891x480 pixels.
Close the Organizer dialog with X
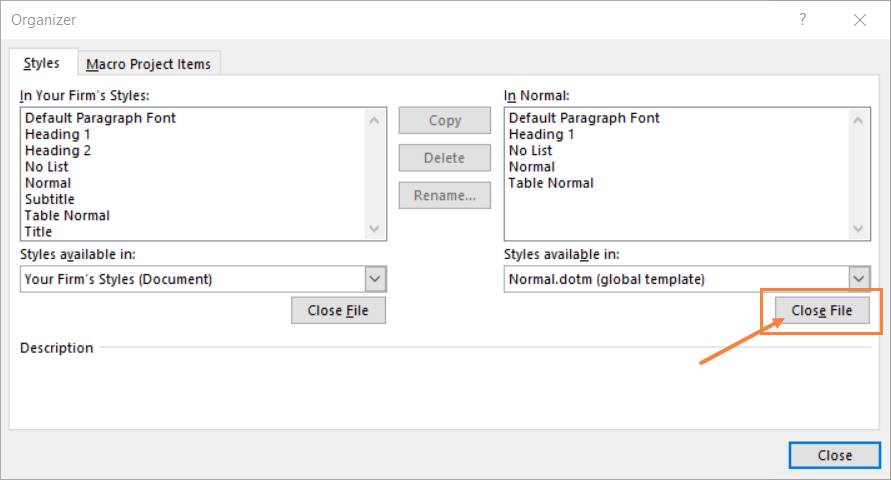(860, 19)
